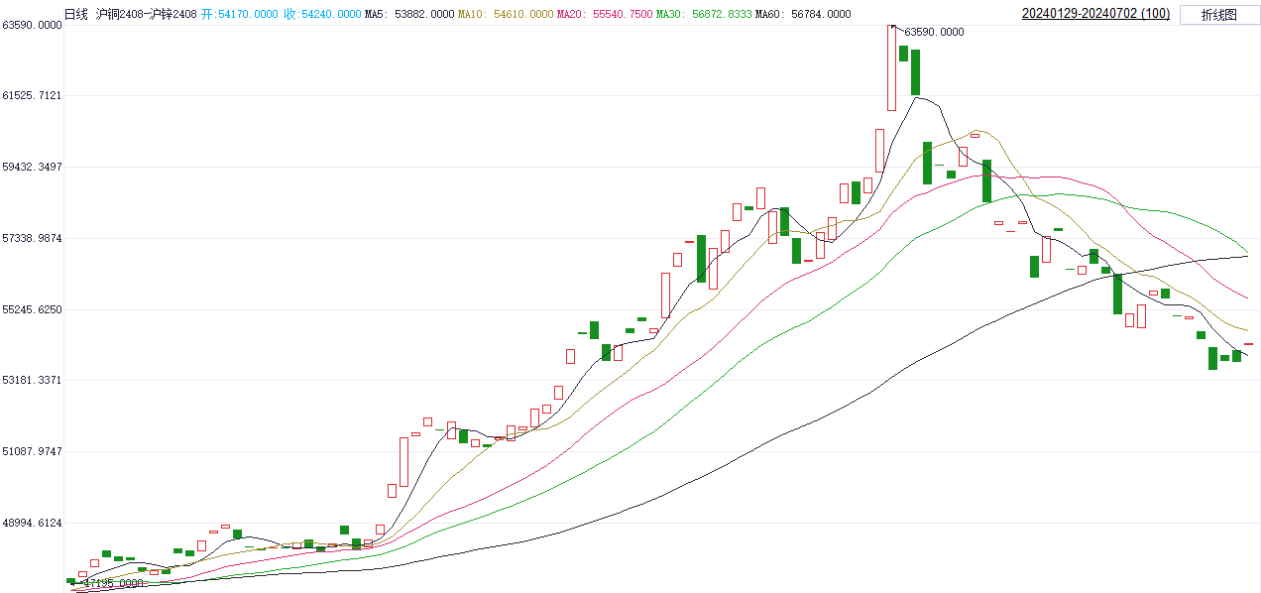This screenshot has height=593, width=1261.
Task: Select the y-axis value 51087.9747
Action: 33,452
